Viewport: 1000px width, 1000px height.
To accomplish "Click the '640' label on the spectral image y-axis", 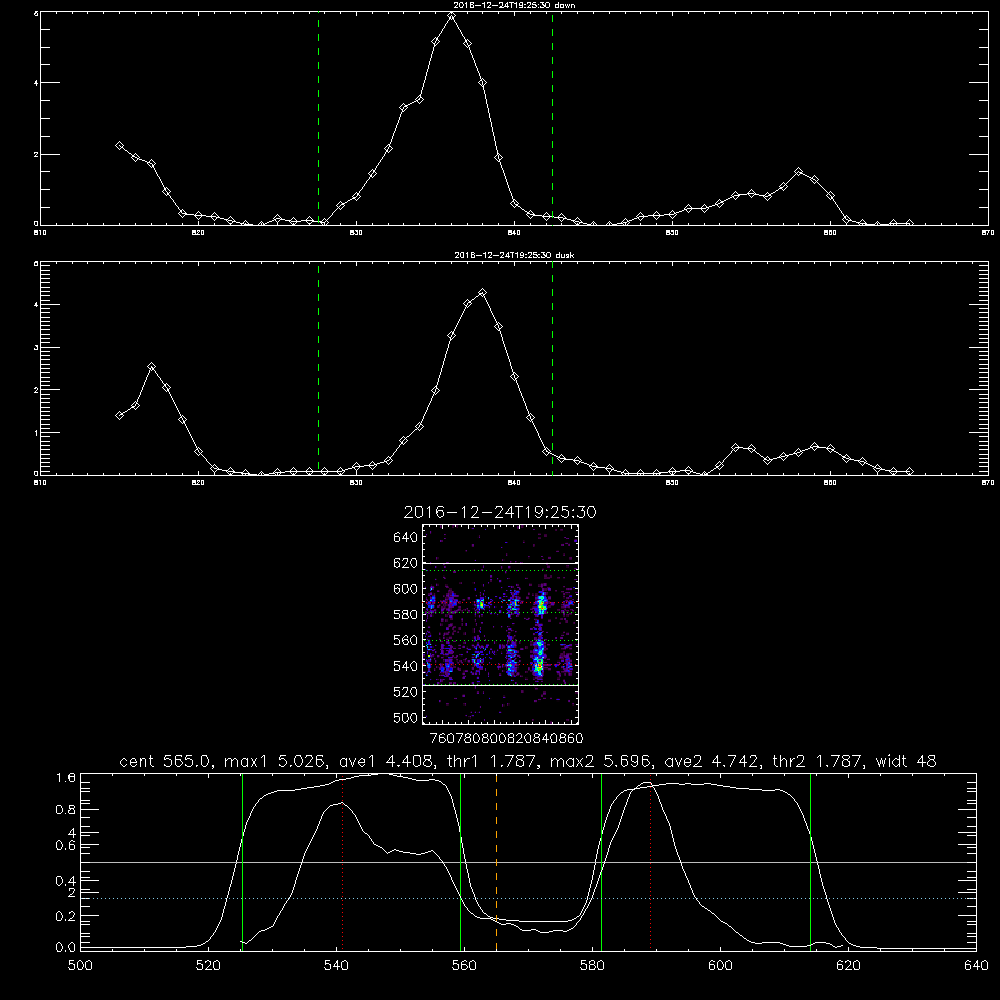I will 406,538.
